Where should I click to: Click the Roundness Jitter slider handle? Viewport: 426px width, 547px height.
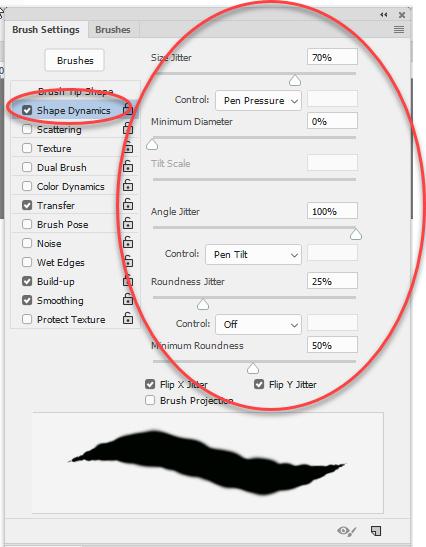click(203, 305)
